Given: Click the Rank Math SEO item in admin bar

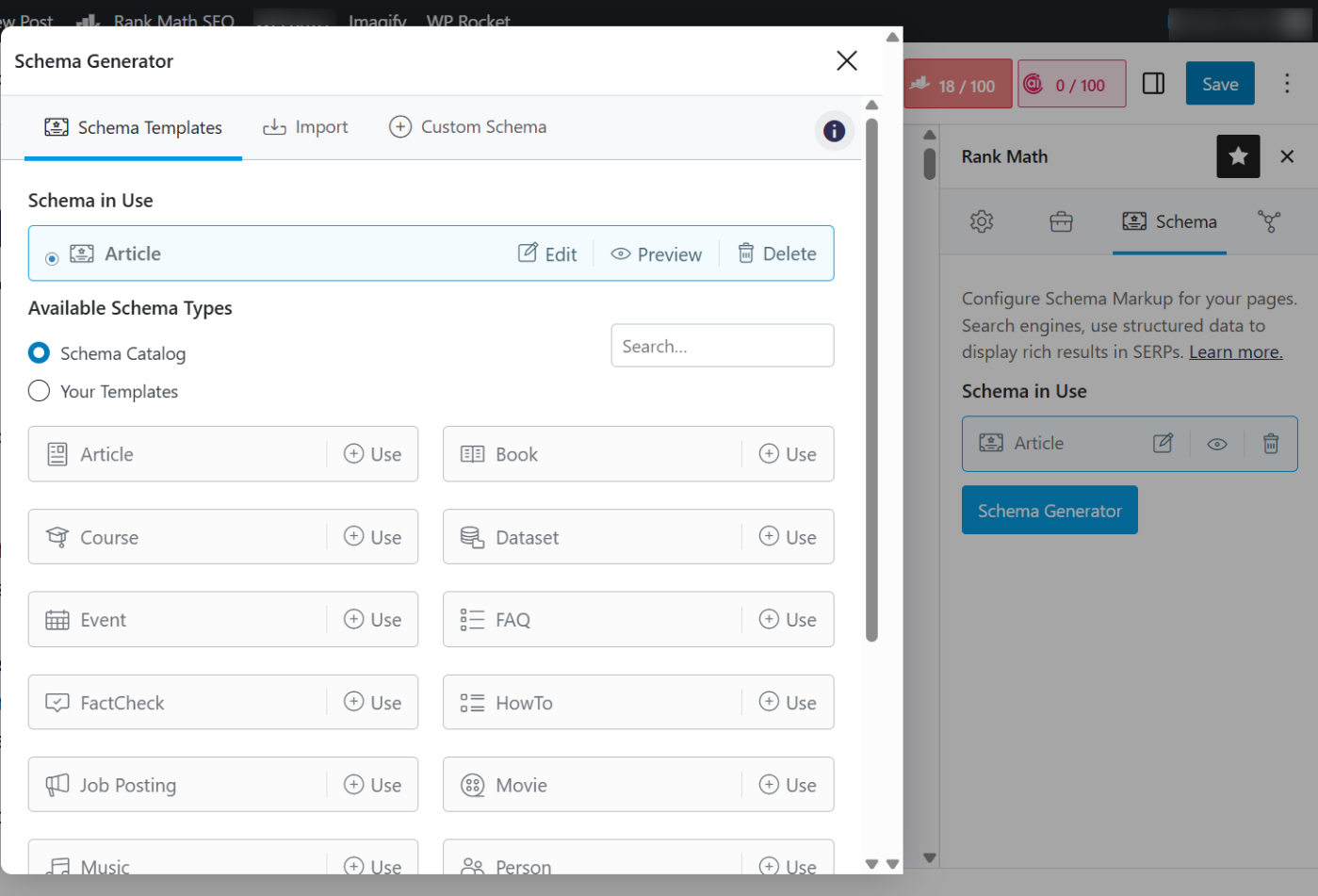Looking at the screenshot, I should [174, 21].
